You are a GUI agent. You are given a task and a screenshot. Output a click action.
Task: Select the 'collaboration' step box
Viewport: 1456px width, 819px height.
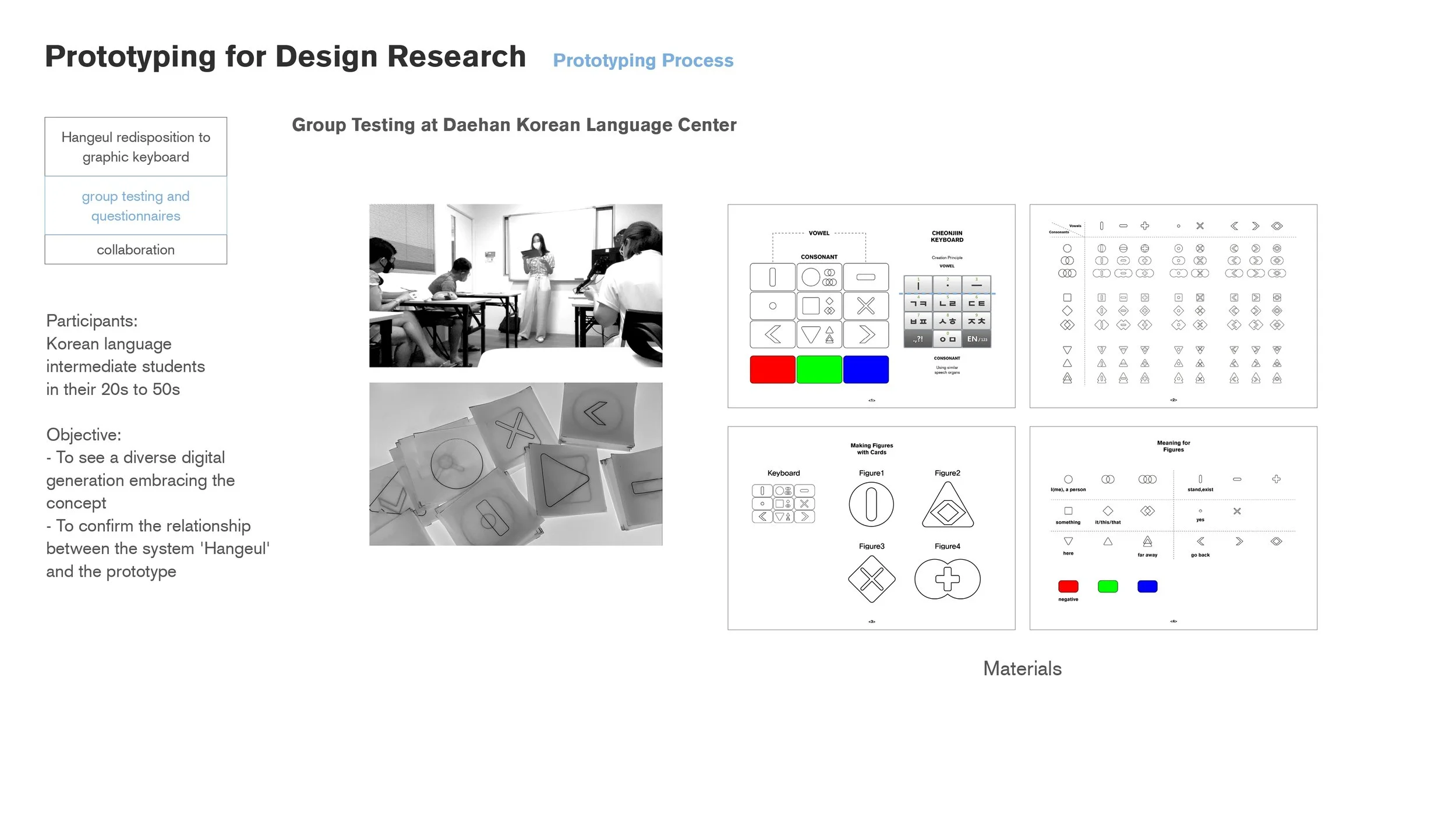click(136, 250)
